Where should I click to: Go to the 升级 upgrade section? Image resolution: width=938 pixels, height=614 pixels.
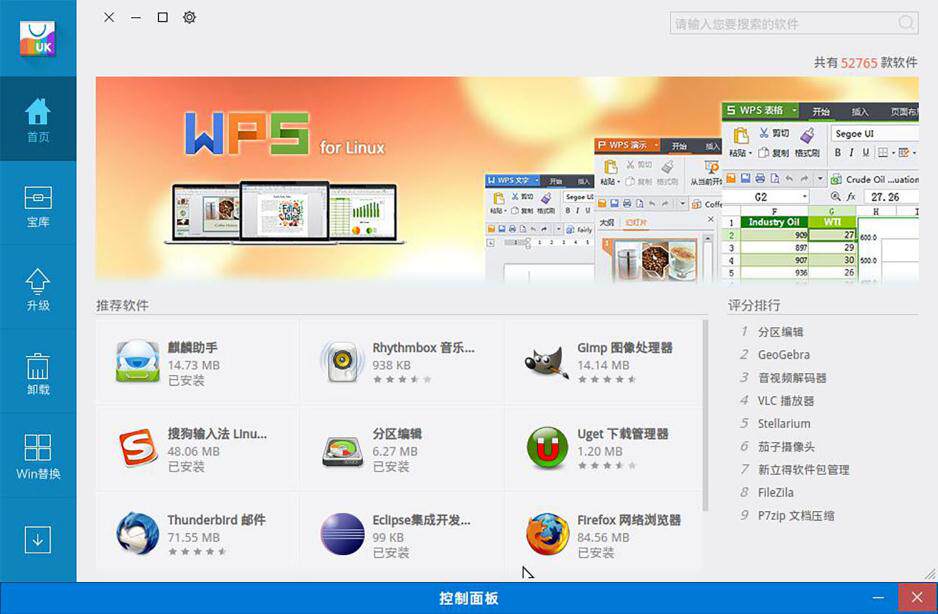(x=38, y=290)
